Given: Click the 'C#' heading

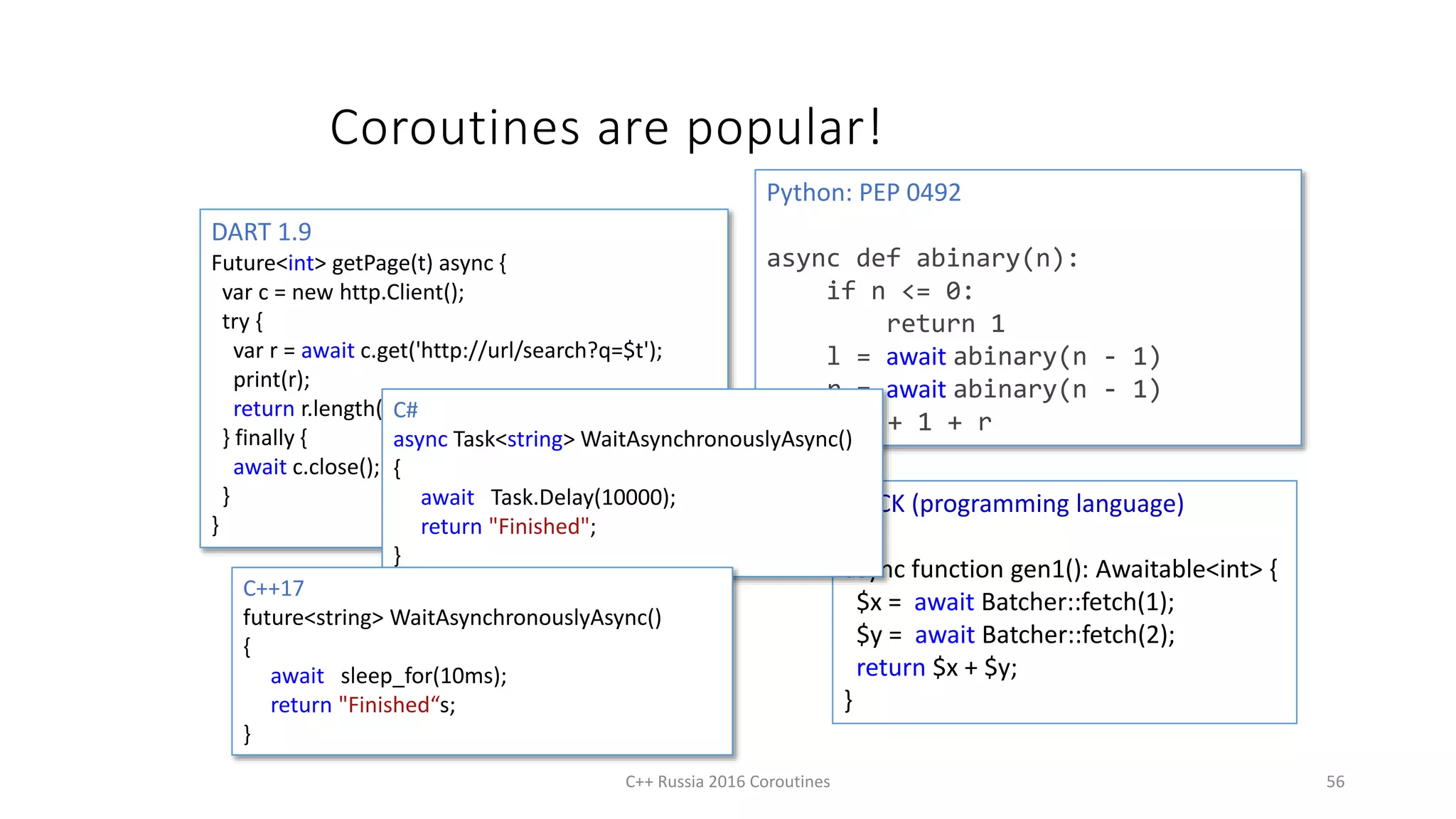Looking at the screenshot, I should click(405, 410).
